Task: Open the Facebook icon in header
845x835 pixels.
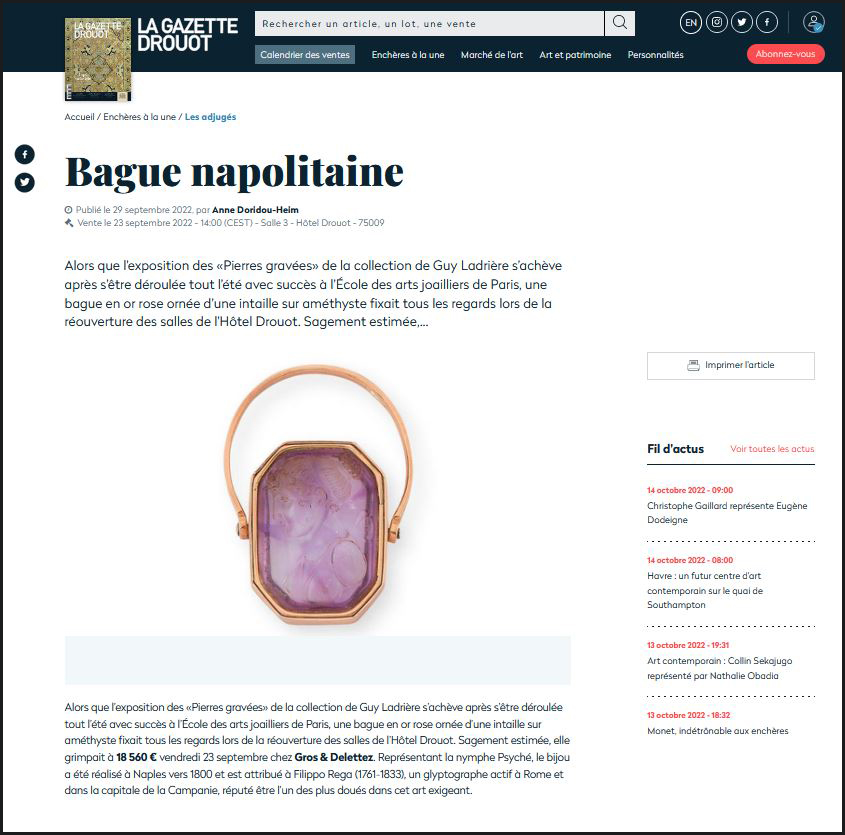Action: point(767,23)
